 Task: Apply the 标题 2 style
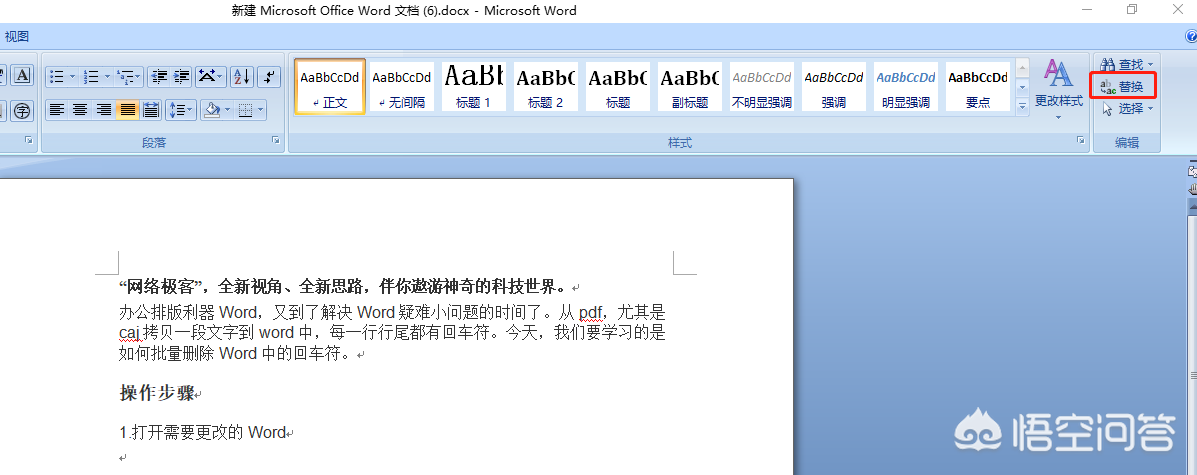pos(545,87)
